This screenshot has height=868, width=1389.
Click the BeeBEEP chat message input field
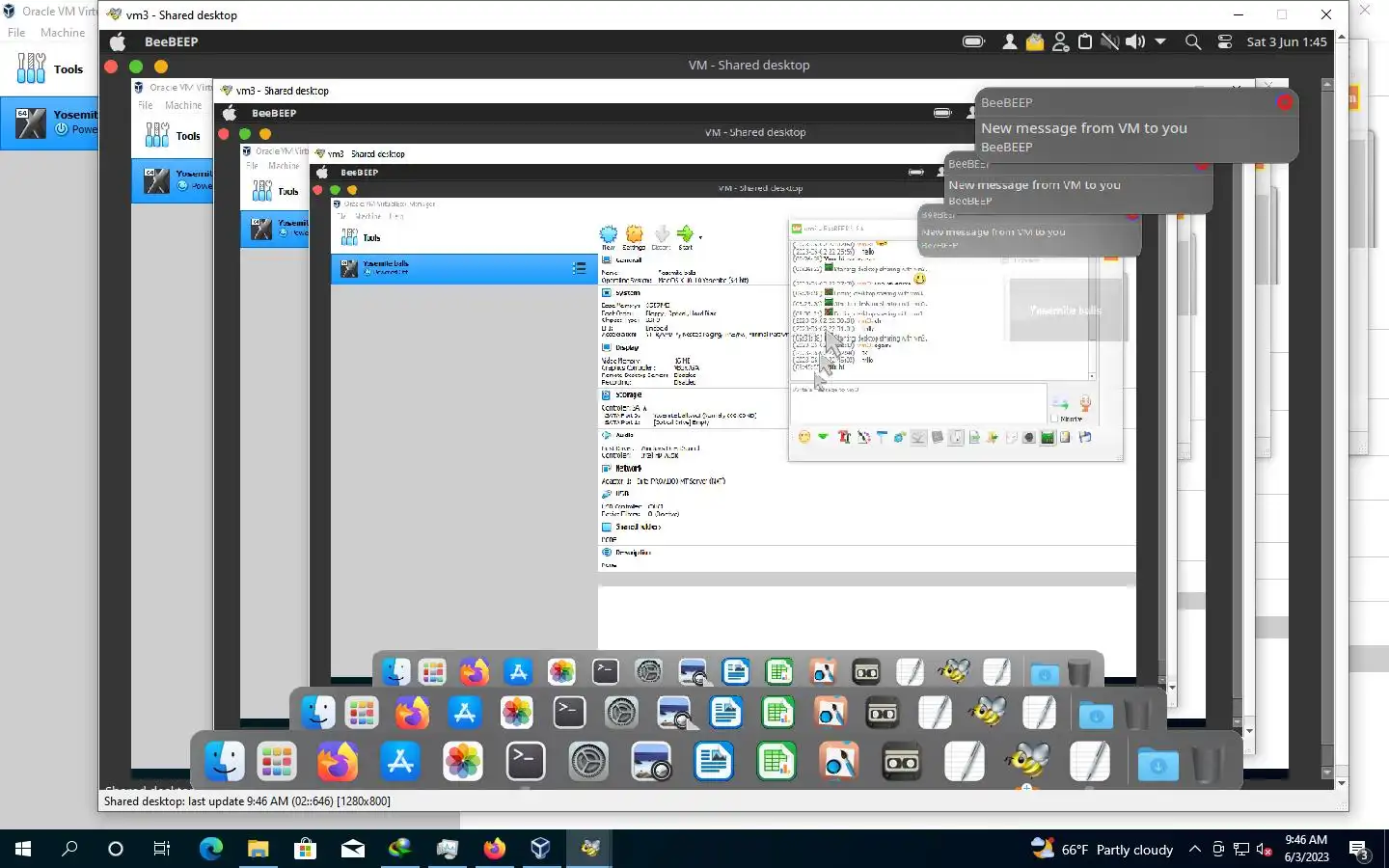918,402
